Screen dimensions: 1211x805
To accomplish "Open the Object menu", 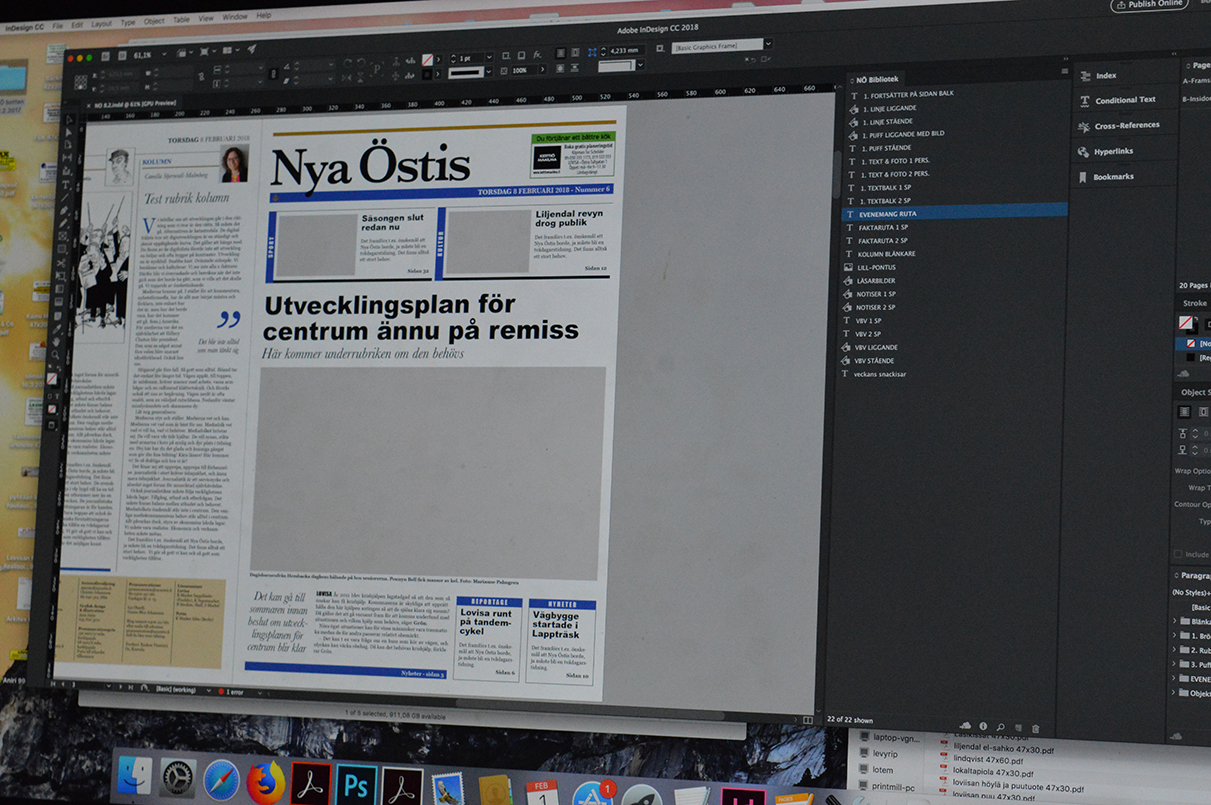I will click(x=154, y=21).
